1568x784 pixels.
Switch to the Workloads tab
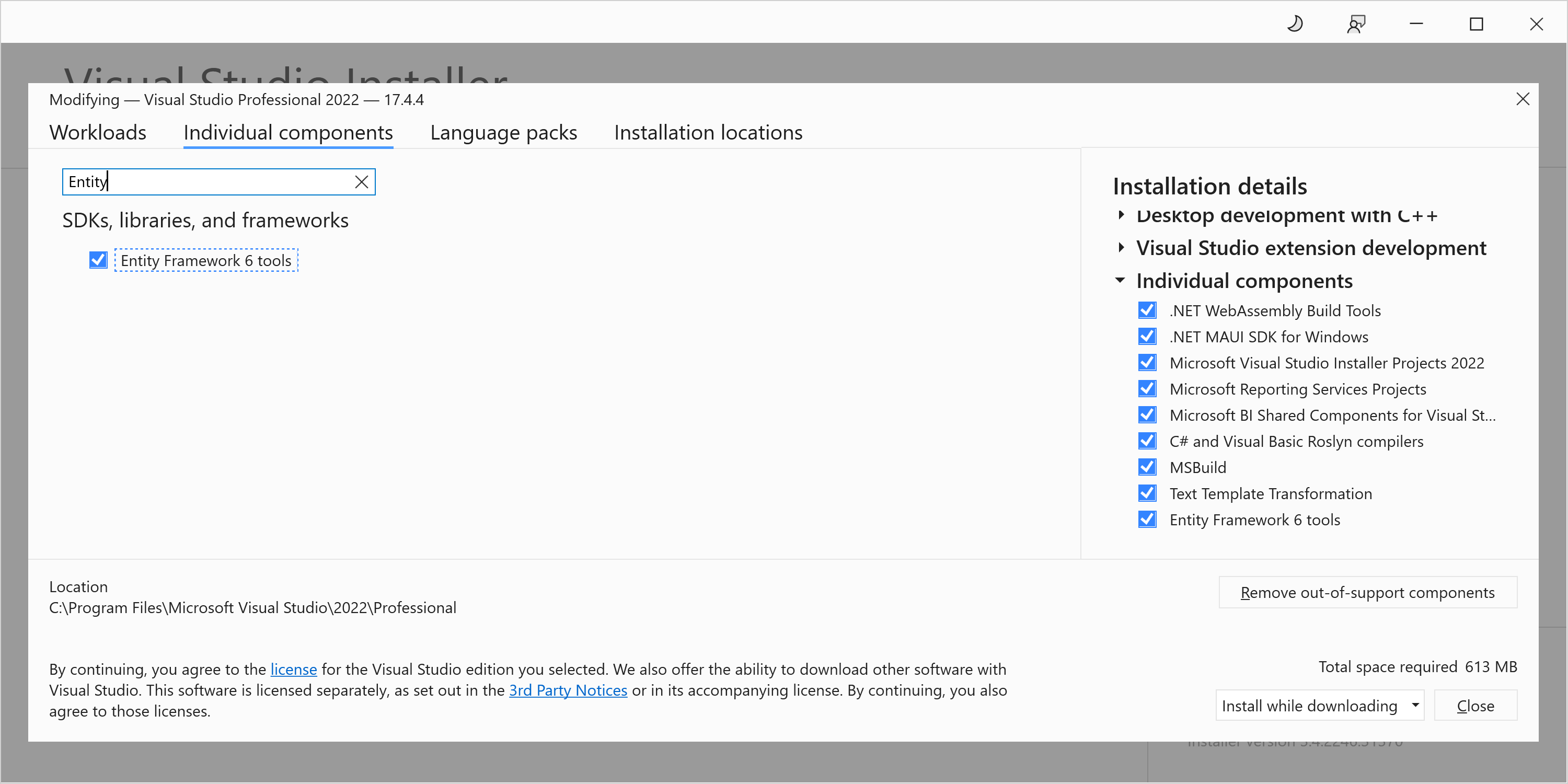coord(98,133)
